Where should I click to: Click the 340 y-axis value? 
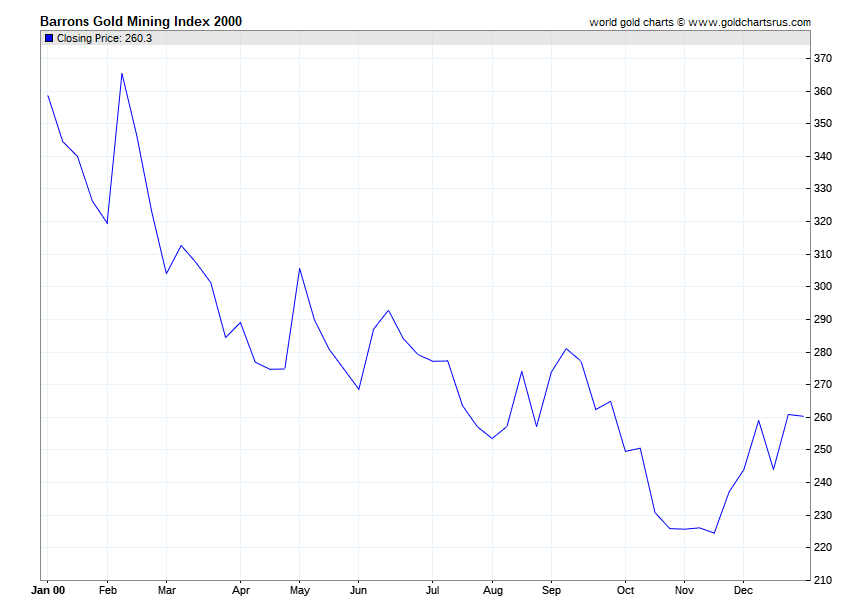(823, 156)
